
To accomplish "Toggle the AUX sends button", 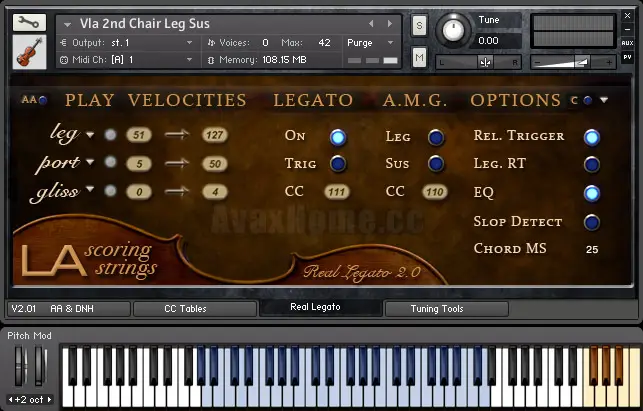I will [x=627, y=43].
